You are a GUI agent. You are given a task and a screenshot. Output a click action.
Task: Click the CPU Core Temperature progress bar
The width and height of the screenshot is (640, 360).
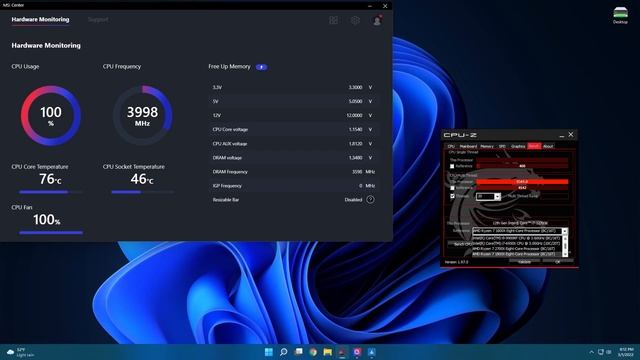[x=51, y=192]
